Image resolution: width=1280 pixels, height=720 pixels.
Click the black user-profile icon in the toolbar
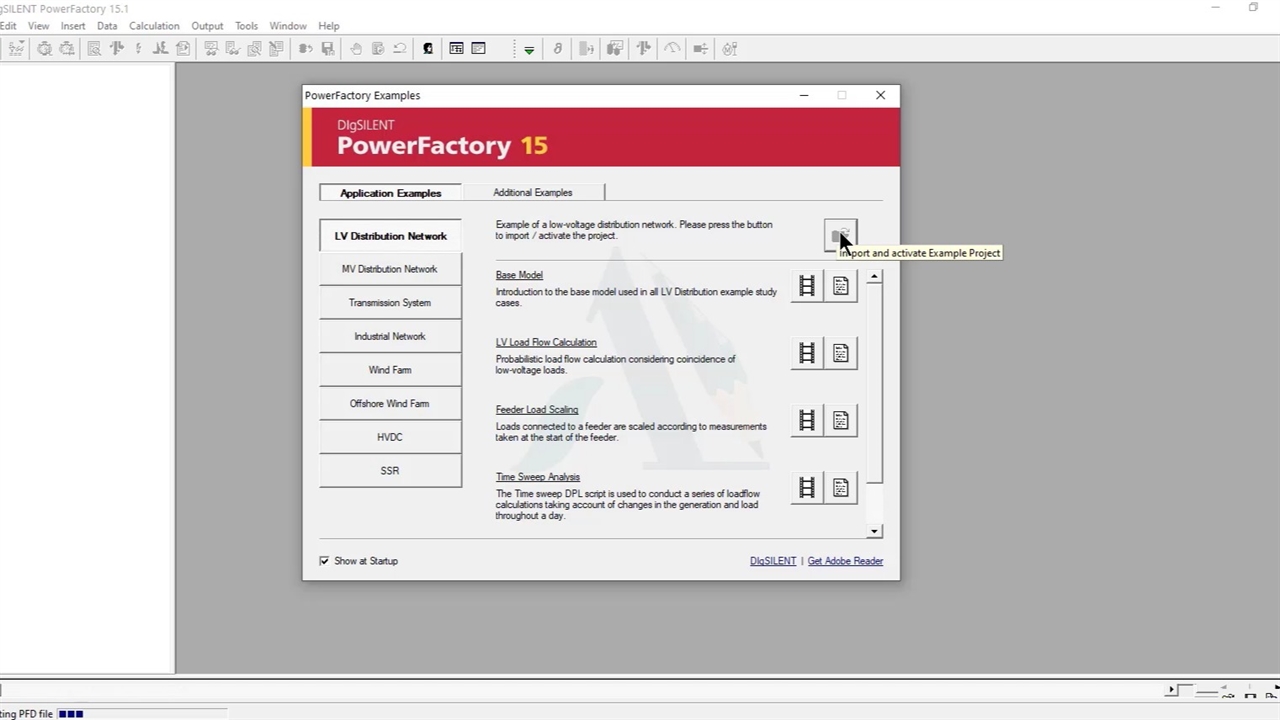tap(428, 49)
